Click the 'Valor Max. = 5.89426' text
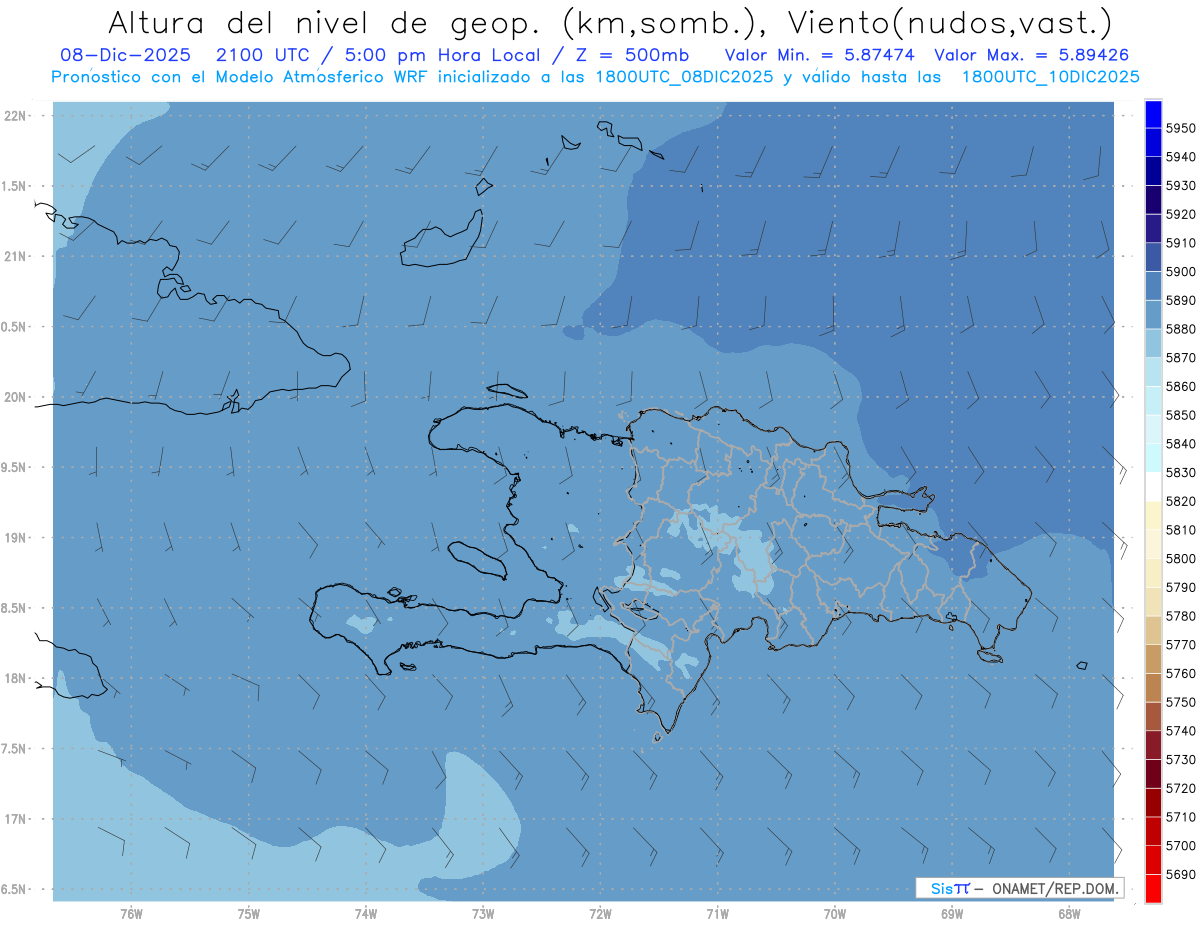1200x927 pixels. tap(1031, 55)
